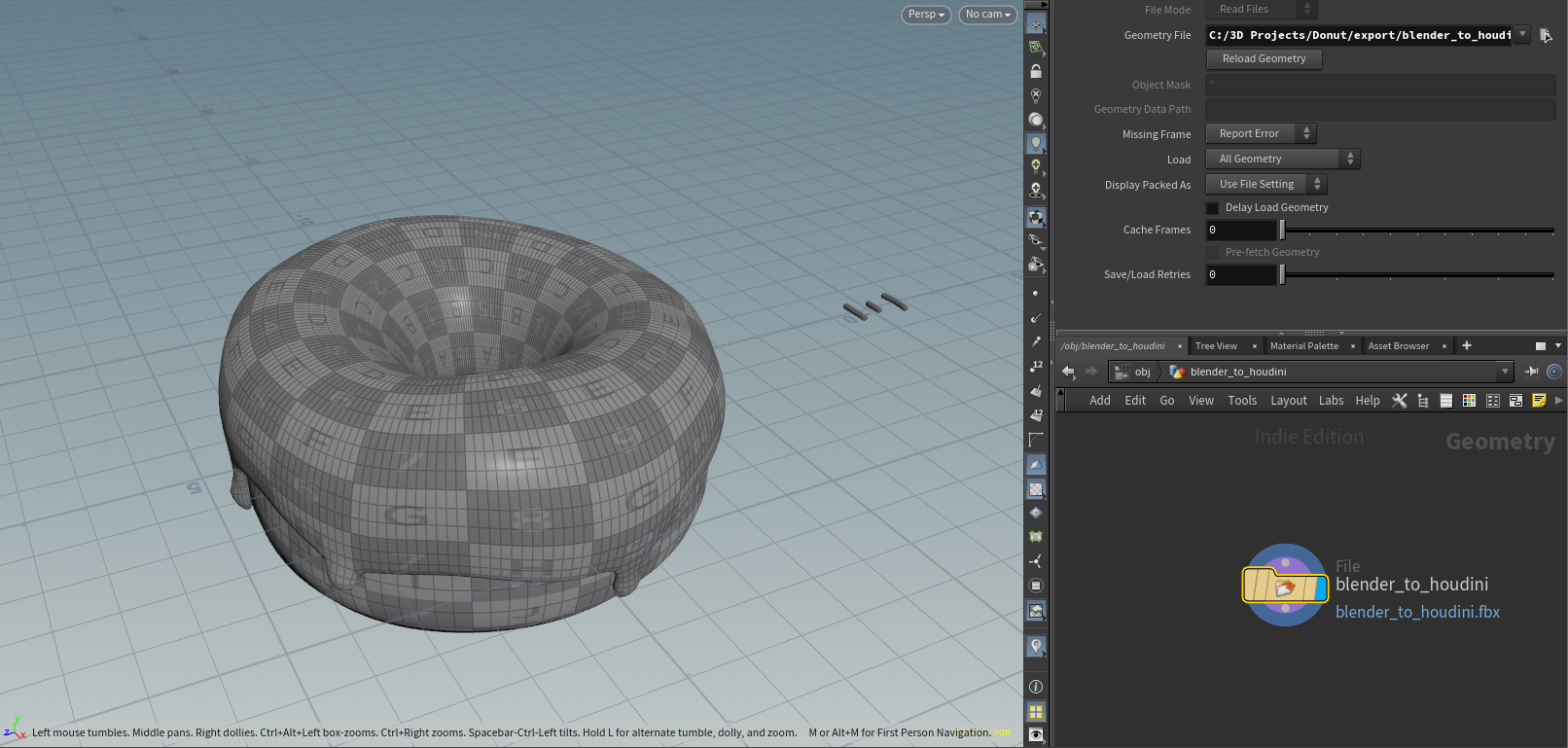Open the Layout menu

click(x=1288, y=401)
